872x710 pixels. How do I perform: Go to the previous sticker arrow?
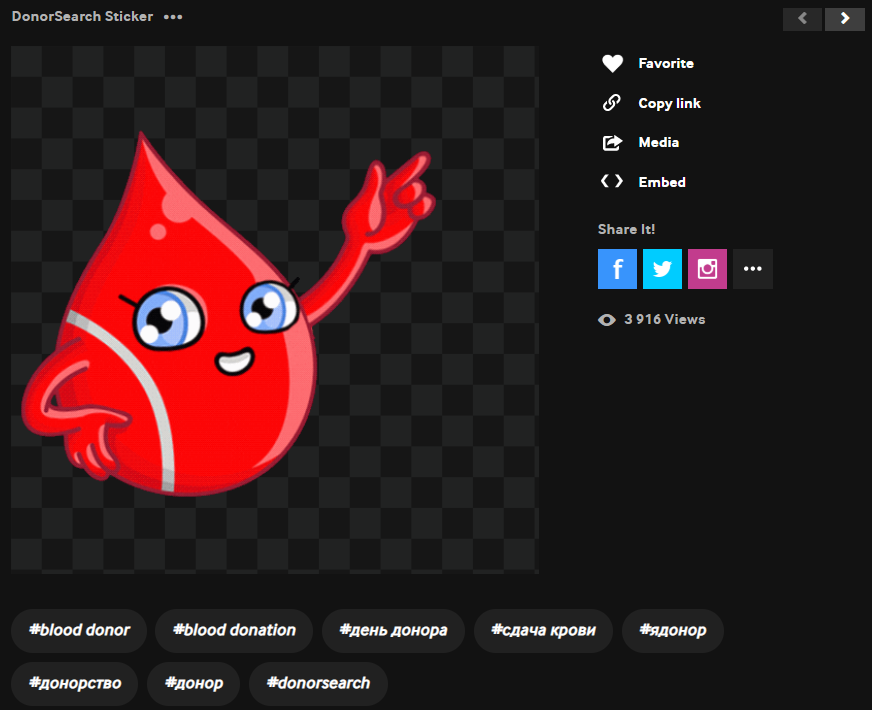point(802,19)
